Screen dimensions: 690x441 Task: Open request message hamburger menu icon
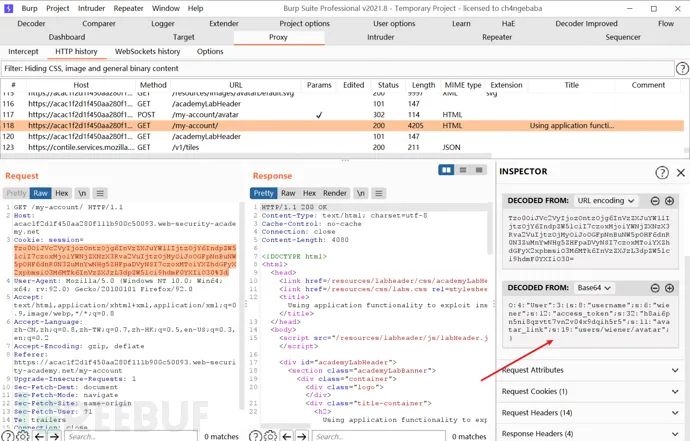pyautogui.click(x=100, y=193)
